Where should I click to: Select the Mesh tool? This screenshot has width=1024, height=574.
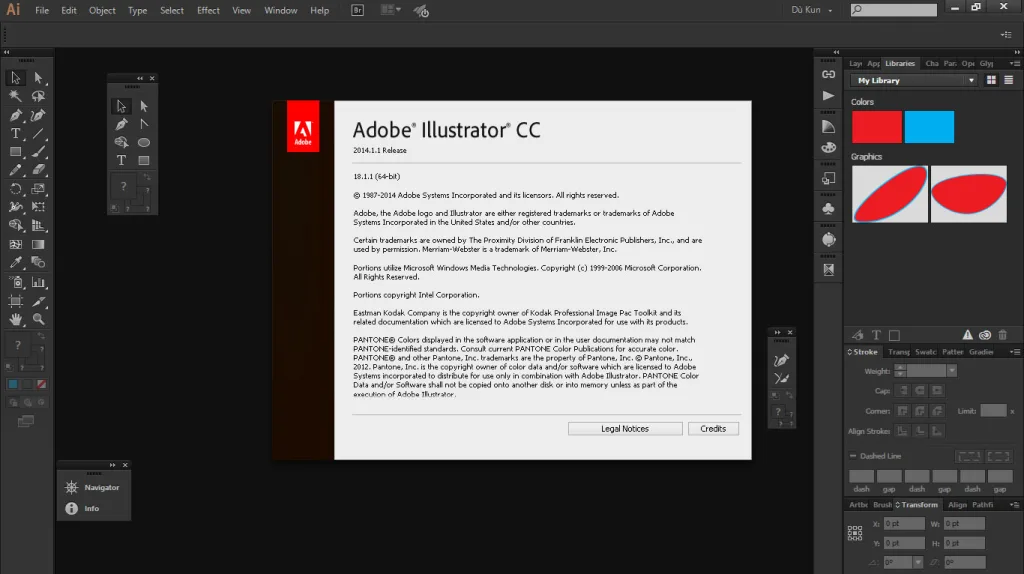pos(15,244)
